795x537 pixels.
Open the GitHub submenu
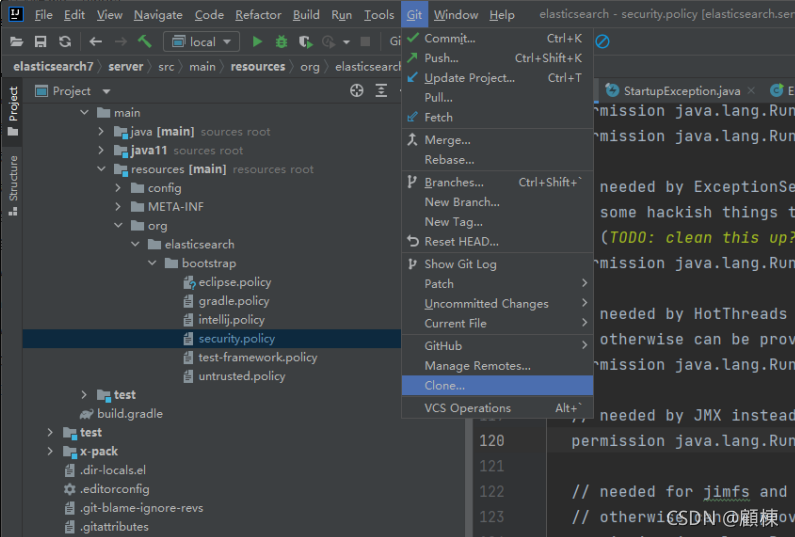click(x=497, y=346)
